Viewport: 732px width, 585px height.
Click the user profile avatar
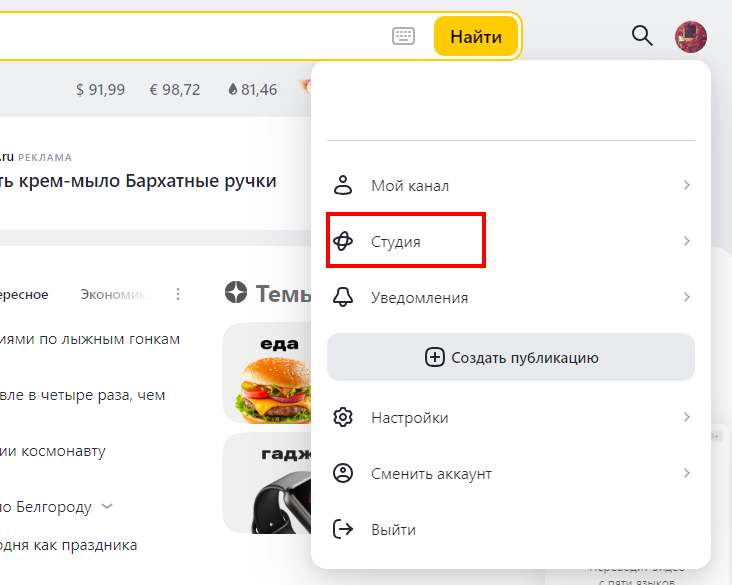690,36
